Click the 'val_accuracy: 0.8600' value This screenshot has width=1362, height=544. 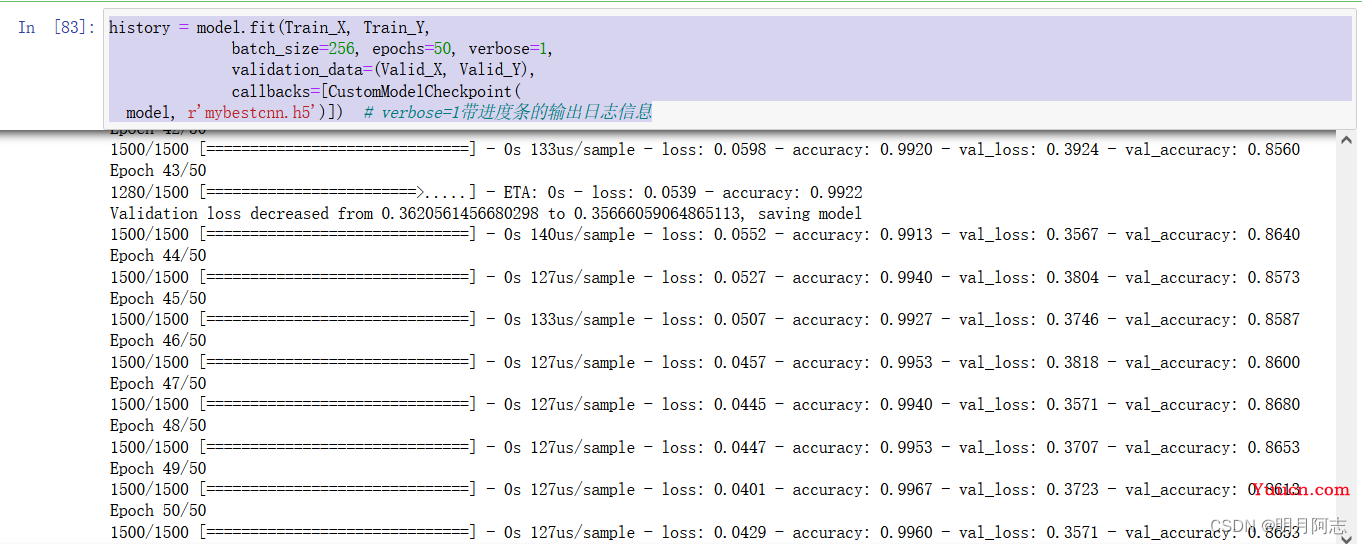(x=1212, y=362)
